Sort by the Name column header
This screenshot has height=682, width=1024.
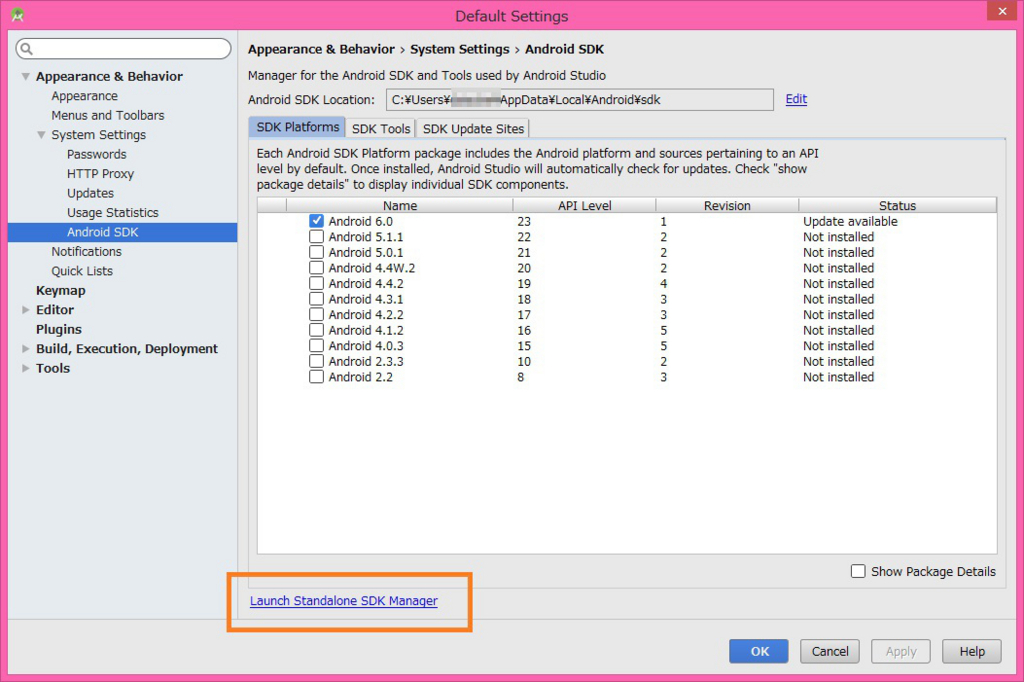pos(400,205)
